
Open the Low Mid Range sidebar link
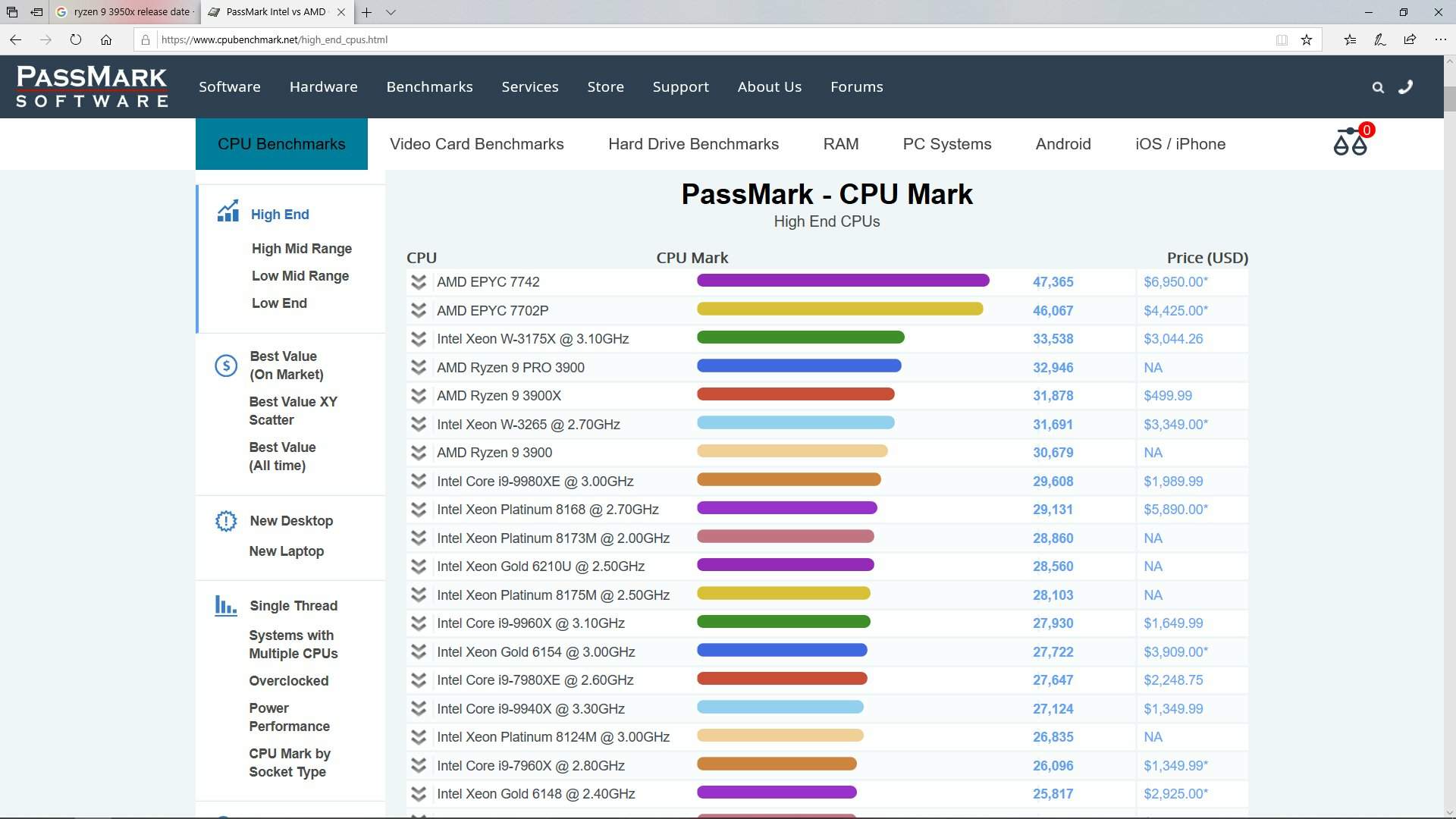[300, 276]
